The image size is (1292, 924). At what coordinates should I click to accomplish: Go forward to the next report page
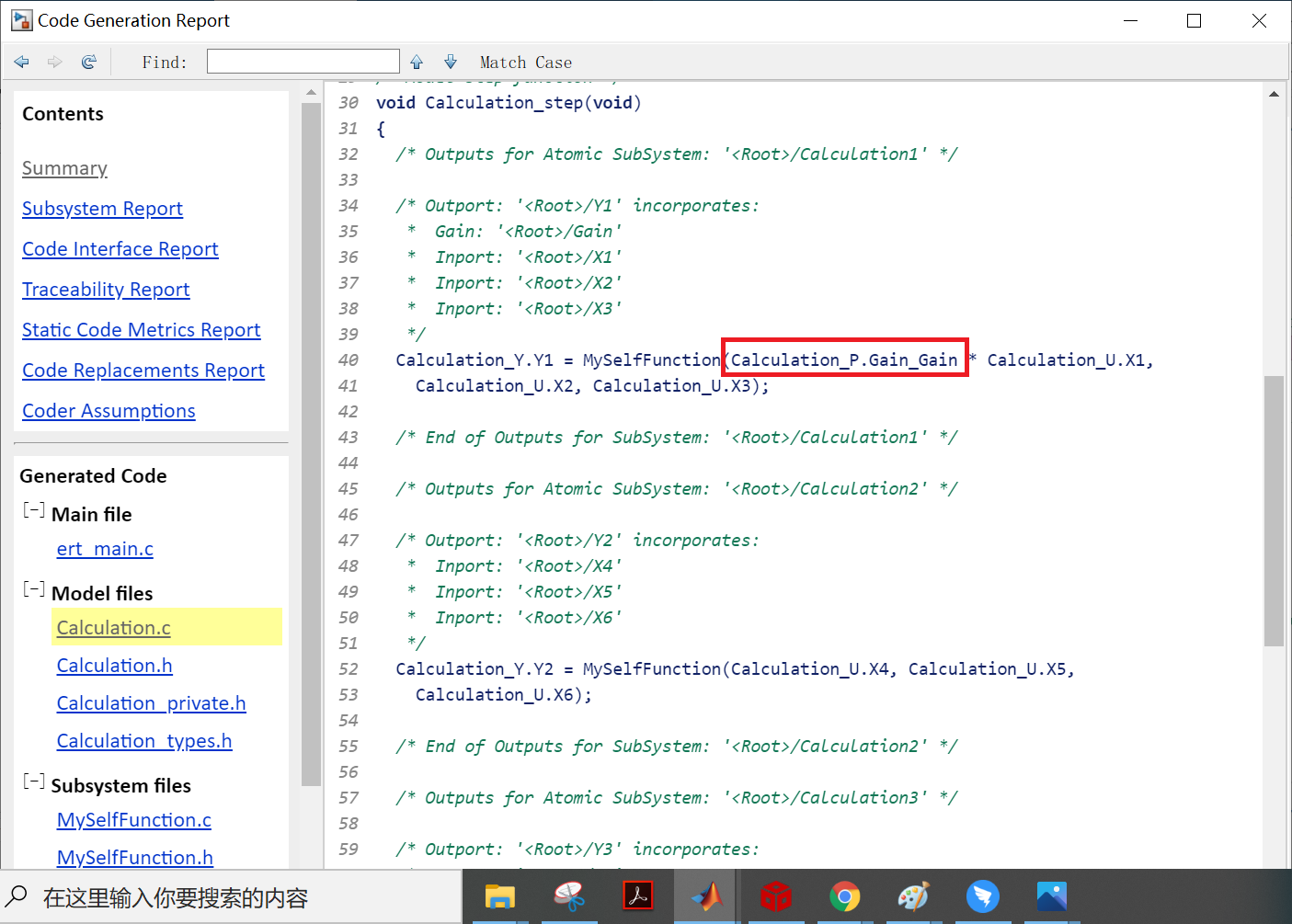click(x=55, y=62)
